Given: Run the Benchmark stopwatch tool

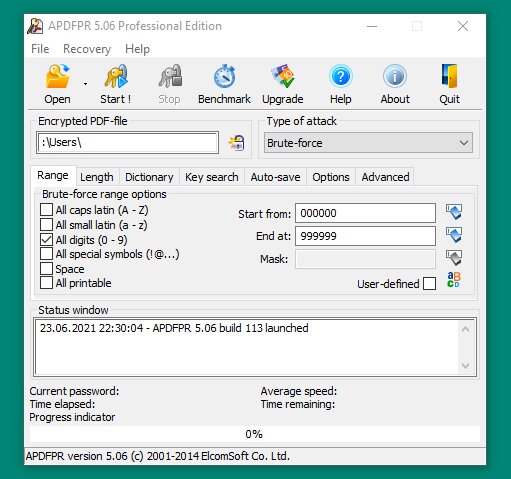Looking at the screenshot, I should (224, 76).
